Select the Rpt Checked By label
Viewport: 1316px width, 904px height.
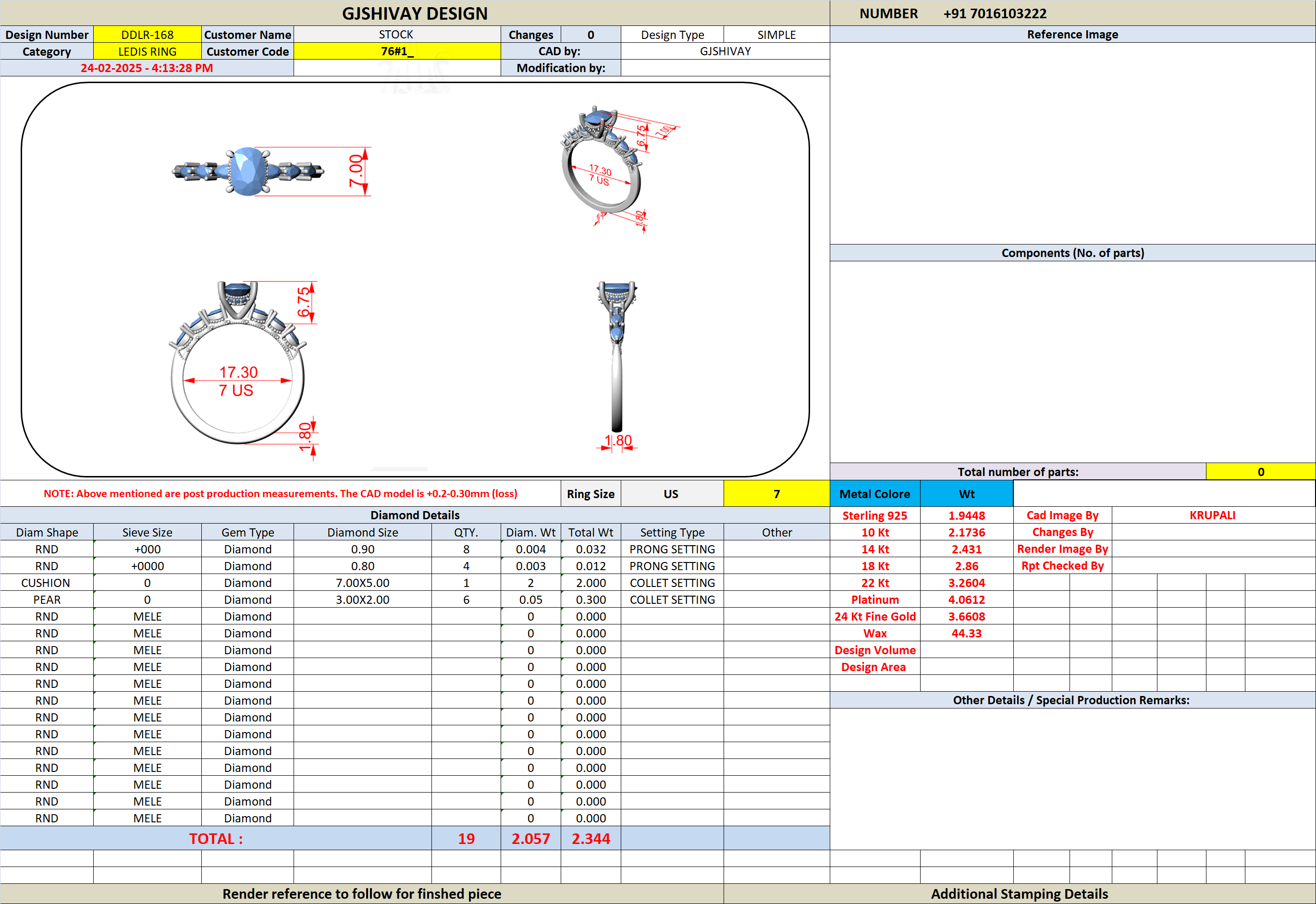tap(1063, 566)
